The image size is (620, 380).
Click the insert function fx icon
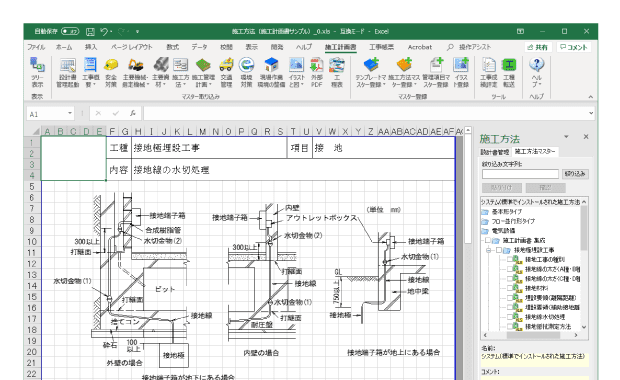(133, 113)
